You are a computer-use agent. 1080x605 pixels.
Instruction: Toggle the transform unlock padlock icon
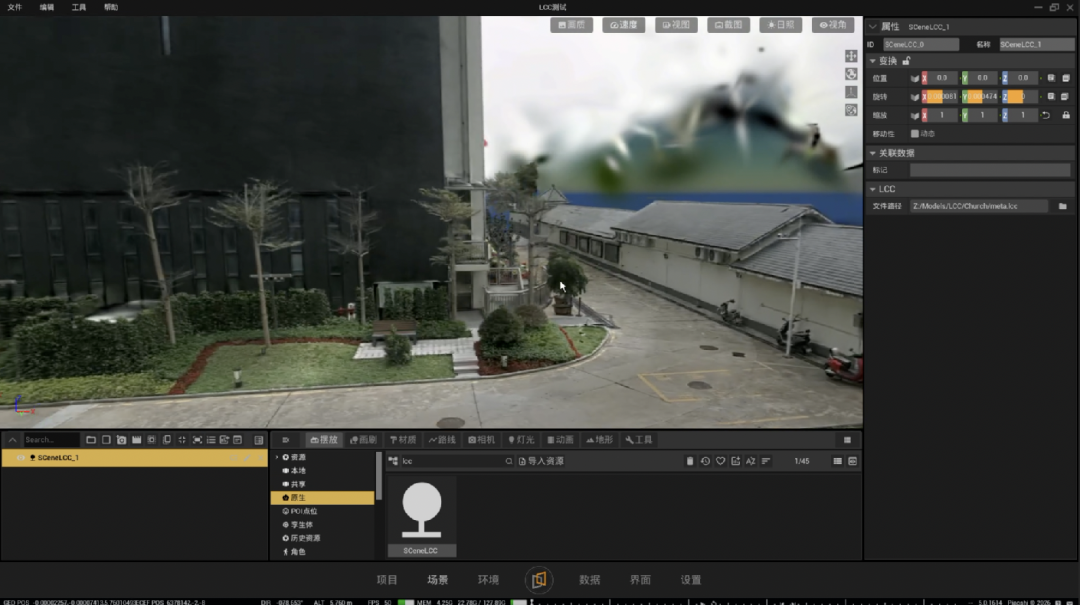pyautogui.click(x=906, y=61)
